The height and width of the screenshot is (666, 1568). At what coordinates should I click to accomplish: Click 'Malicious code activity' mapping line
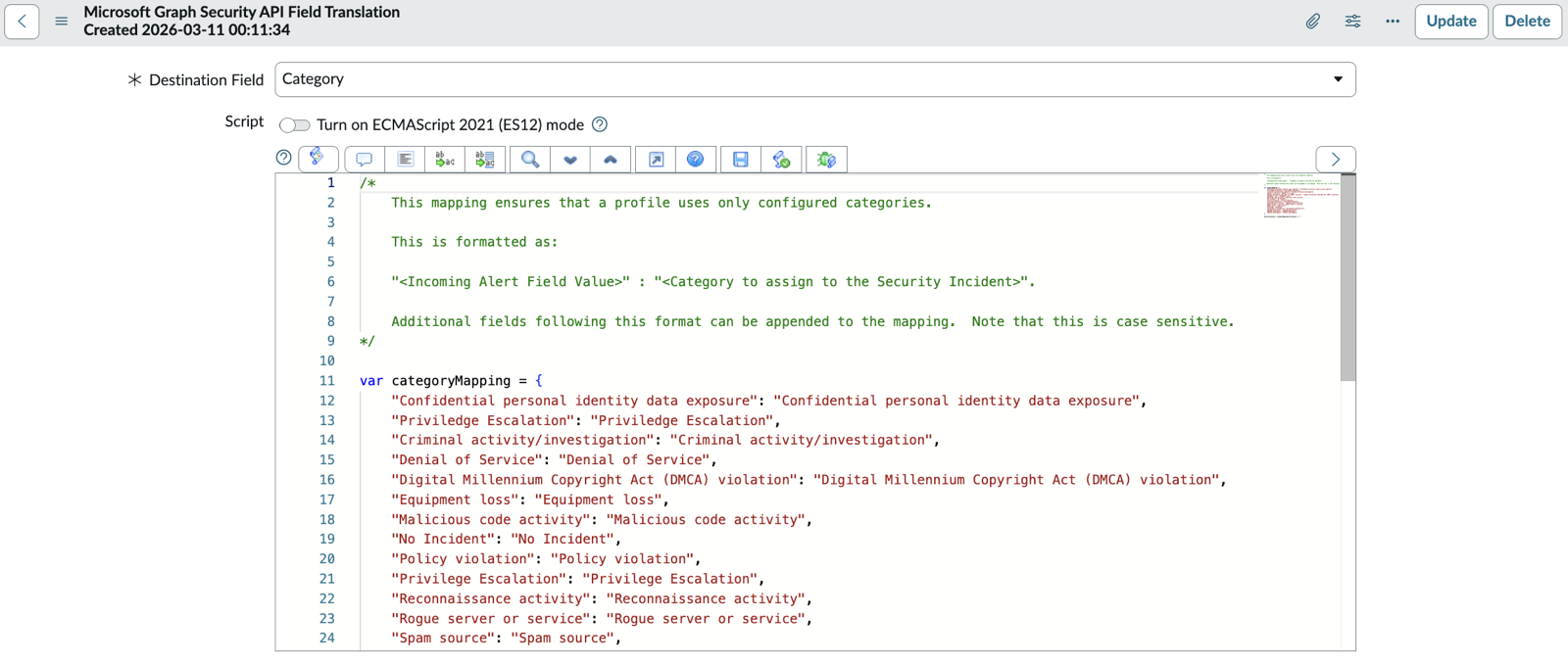[602, 519]
